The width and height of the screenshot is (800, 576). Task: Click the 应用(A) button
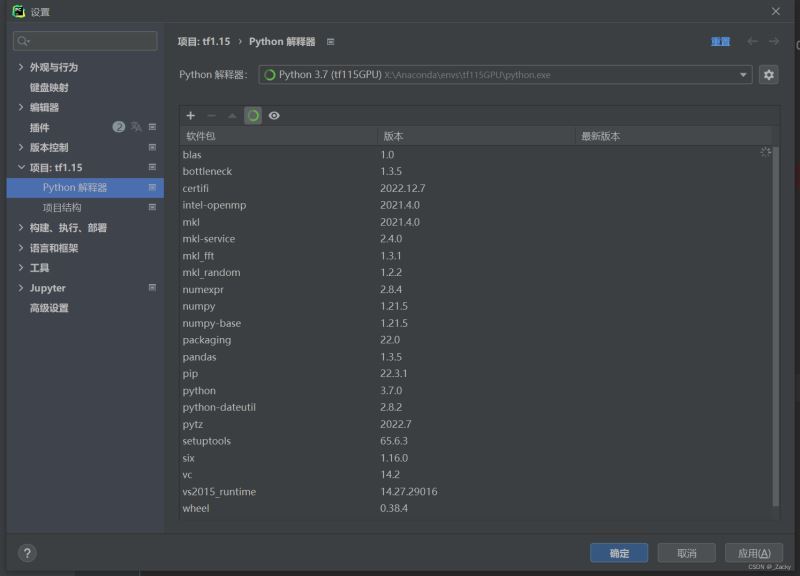click(754, 553)
